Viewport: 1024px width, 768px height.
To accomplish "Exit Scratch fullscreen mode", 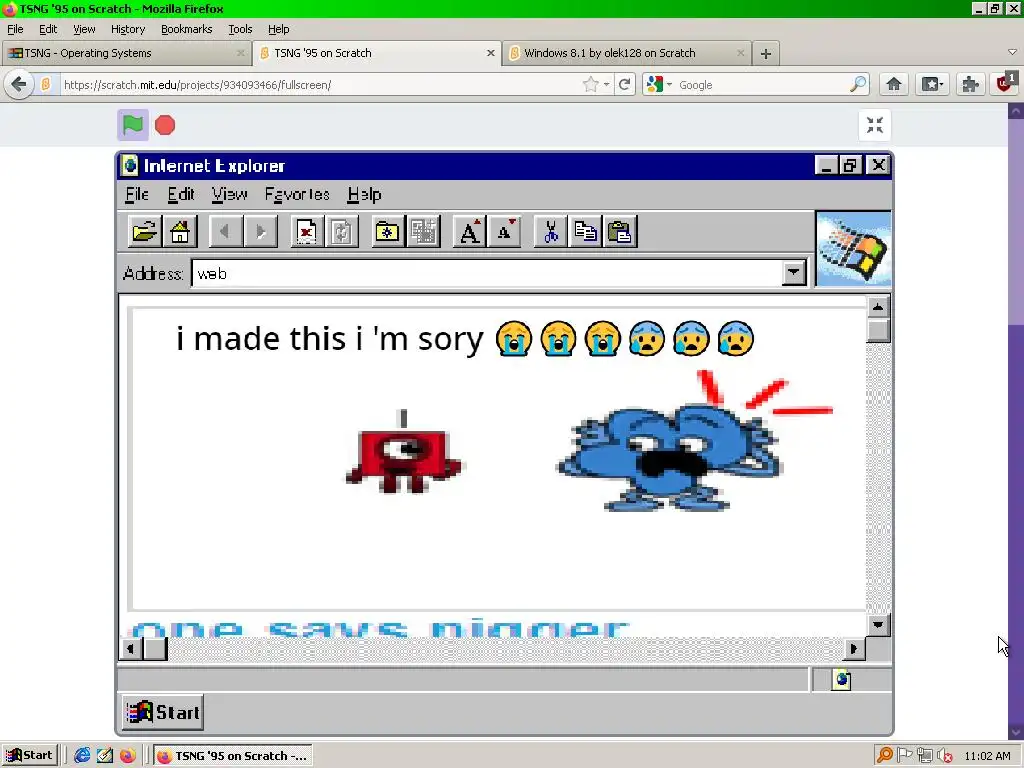I will (874, 125).
